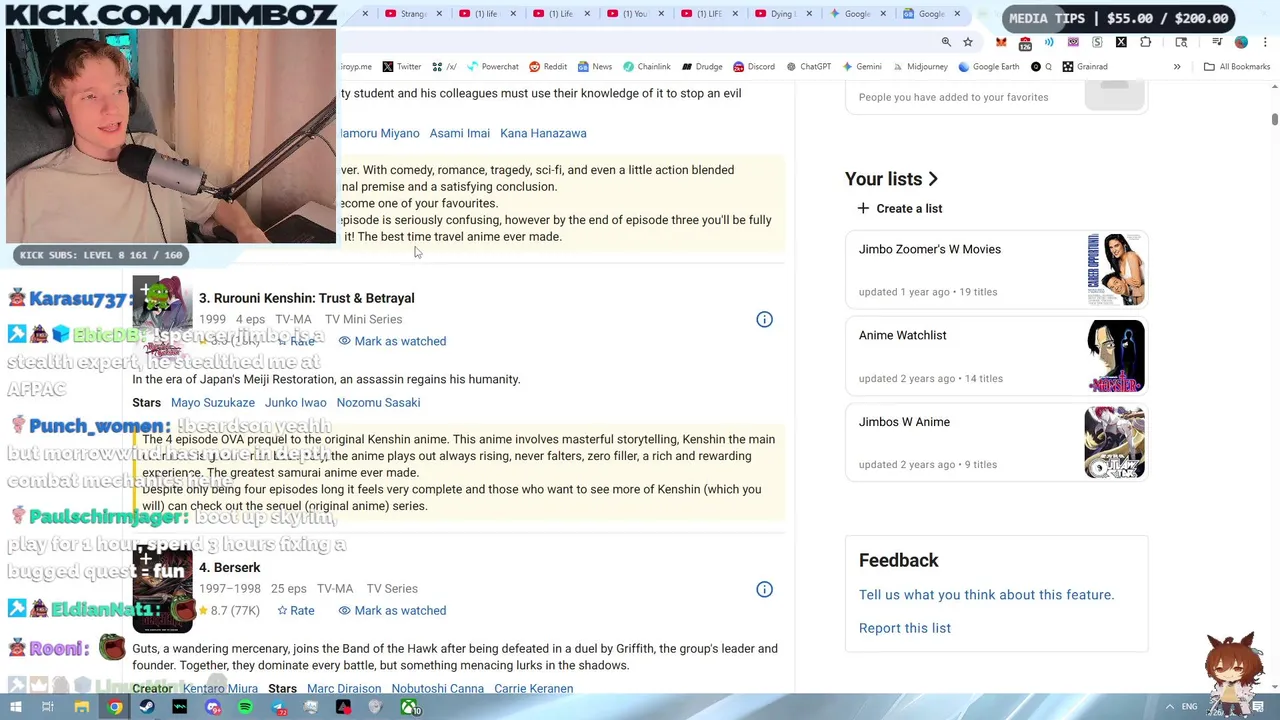
Task: Open the Discord bookmark
Action: (x=754, y=67)
